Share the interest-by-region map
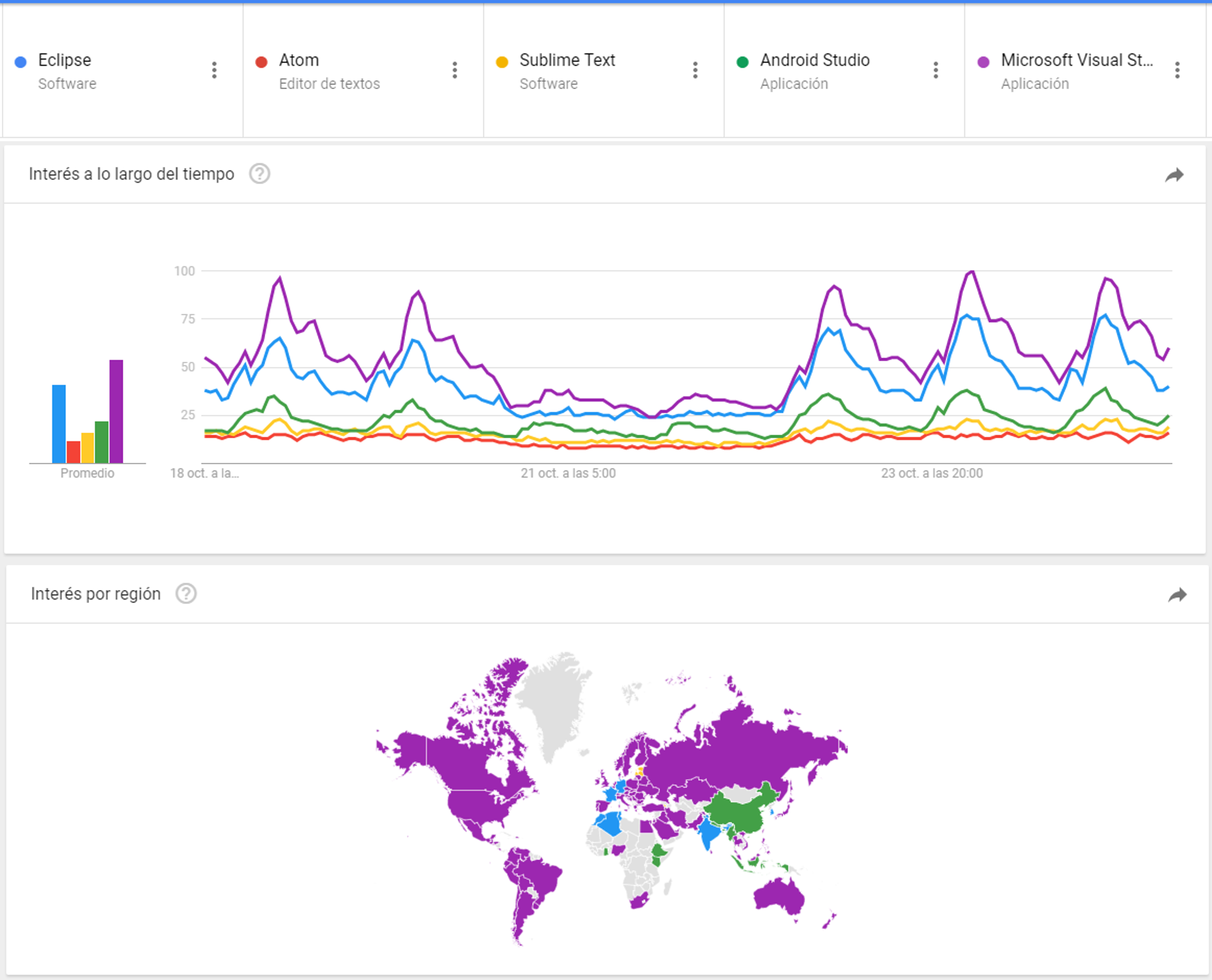The image size is (1212, 980). 1177,595
